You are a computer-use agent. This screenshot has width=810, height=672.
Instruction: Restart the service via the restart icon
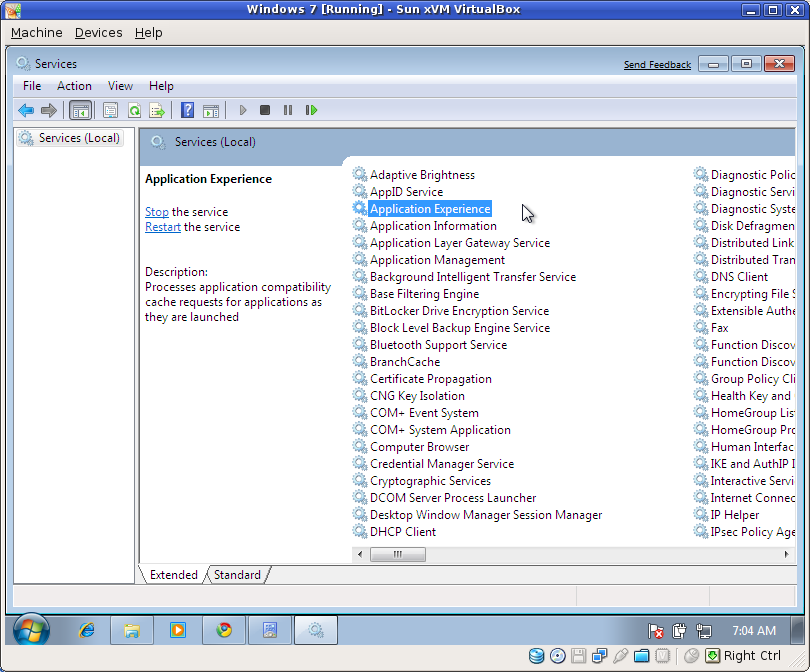[x=311, y=110]
